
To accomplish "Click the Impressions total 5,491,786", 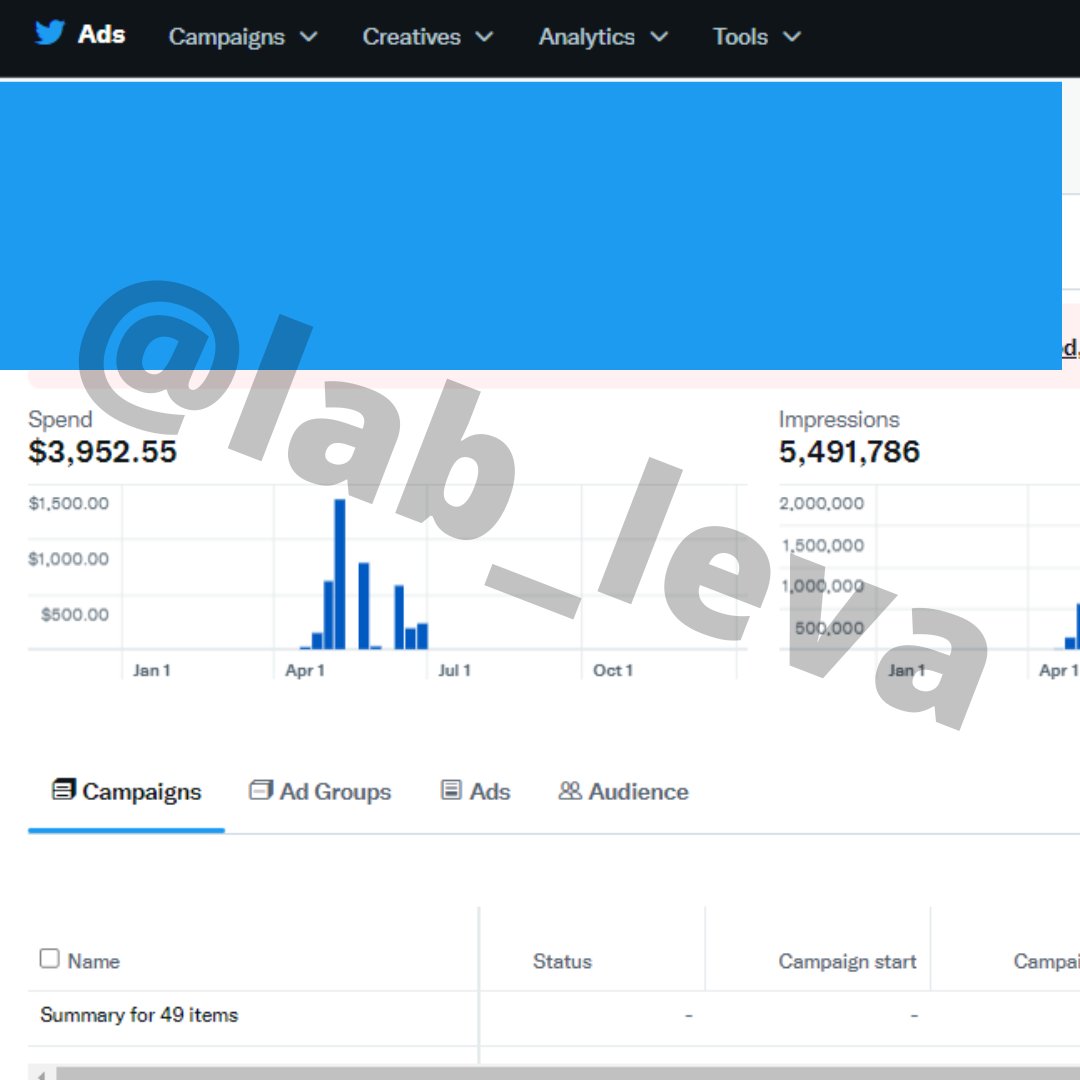I will (849, 452).
